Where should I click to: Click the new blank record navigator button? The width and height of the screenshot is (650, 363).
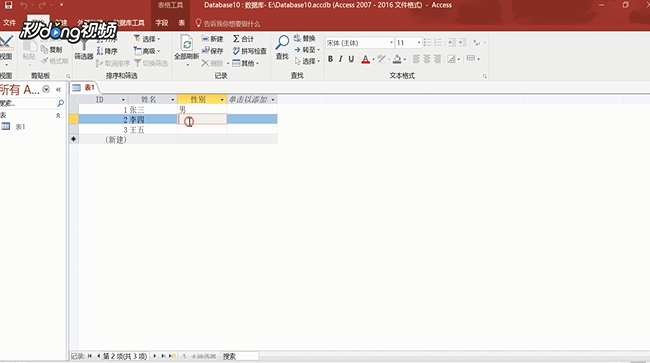point(172,356)
